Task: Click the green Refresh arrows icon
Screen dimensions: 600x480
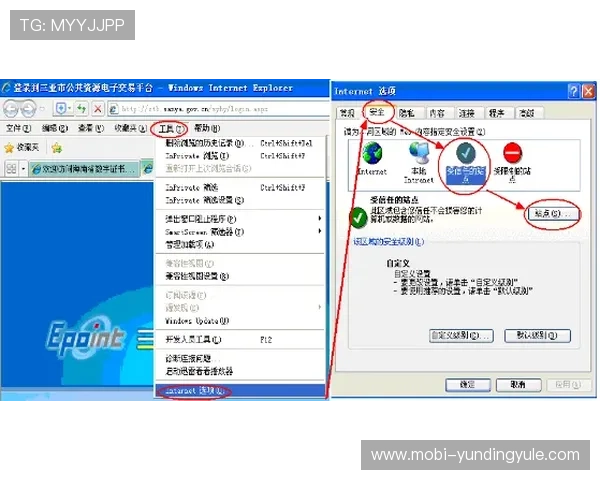Action: 82,109
